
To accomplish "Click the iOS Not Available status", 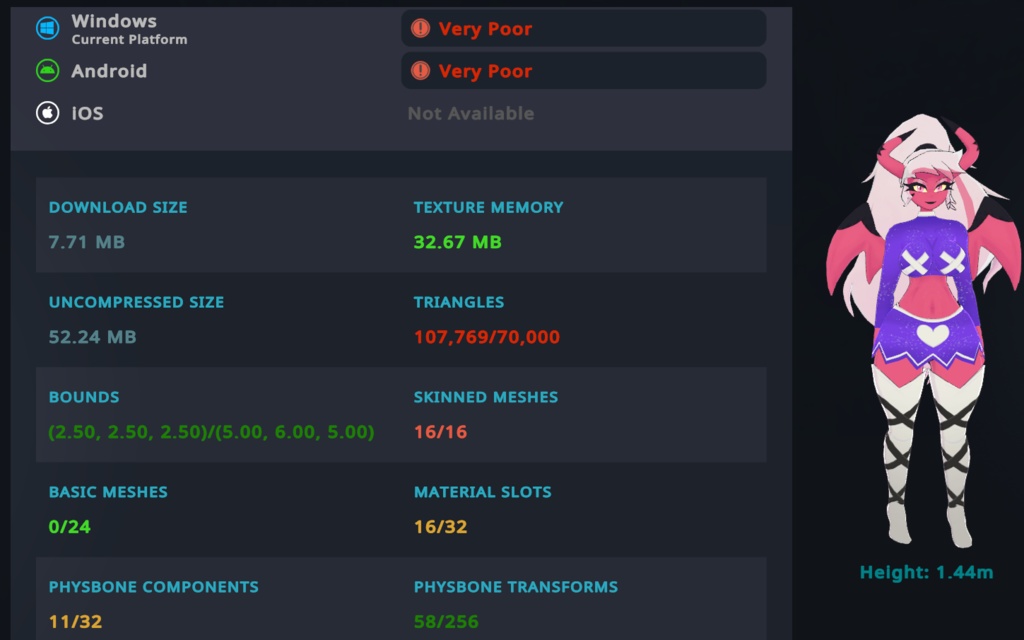I will click(470, 114).
